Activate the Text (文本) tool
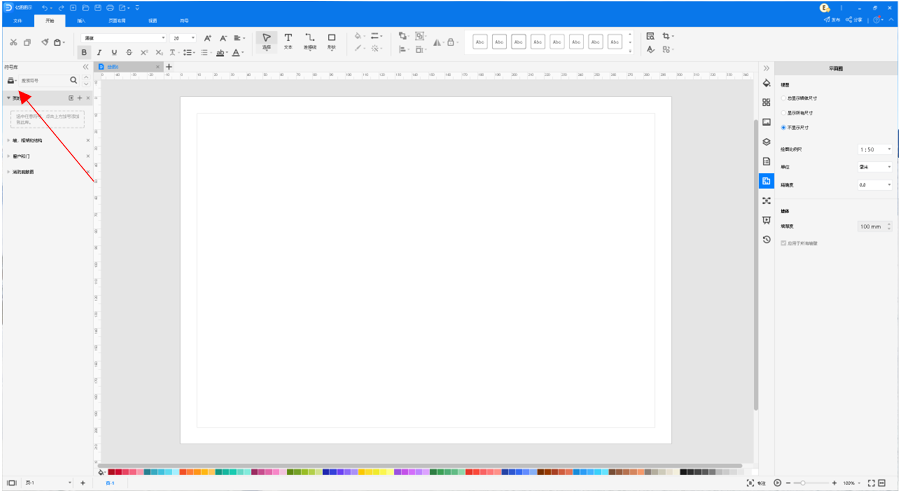This screenshot has width=899, height=492. (288, 40)
